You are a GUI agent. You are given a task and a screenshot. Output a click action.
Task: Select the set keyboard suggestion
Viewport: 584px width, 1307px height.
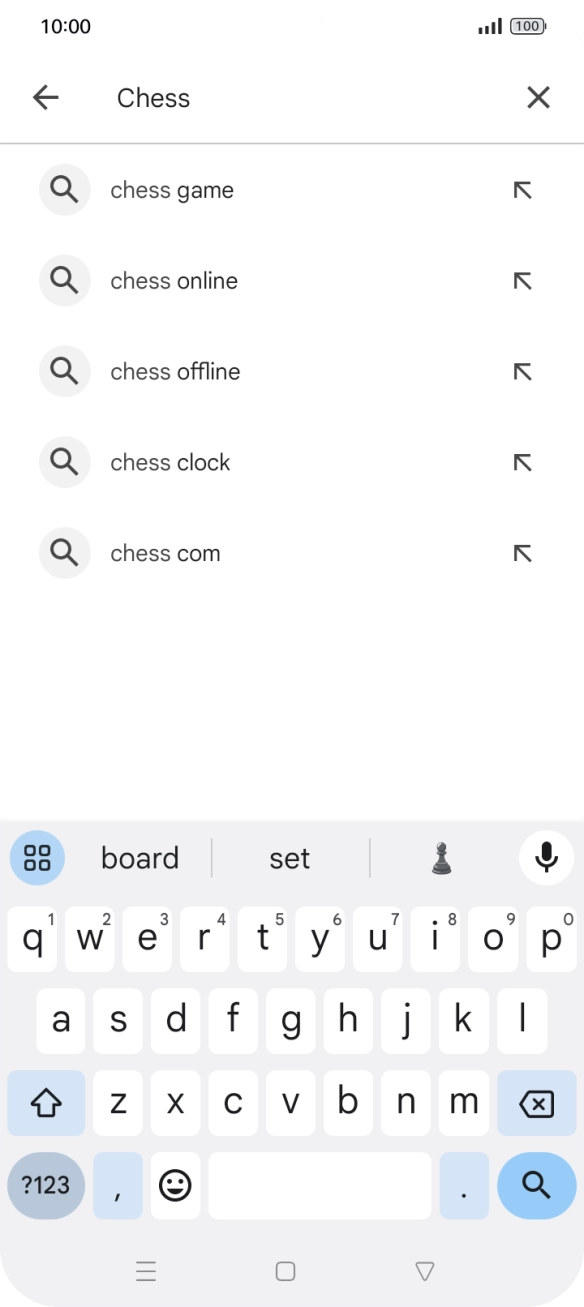[x=289, y=858]
